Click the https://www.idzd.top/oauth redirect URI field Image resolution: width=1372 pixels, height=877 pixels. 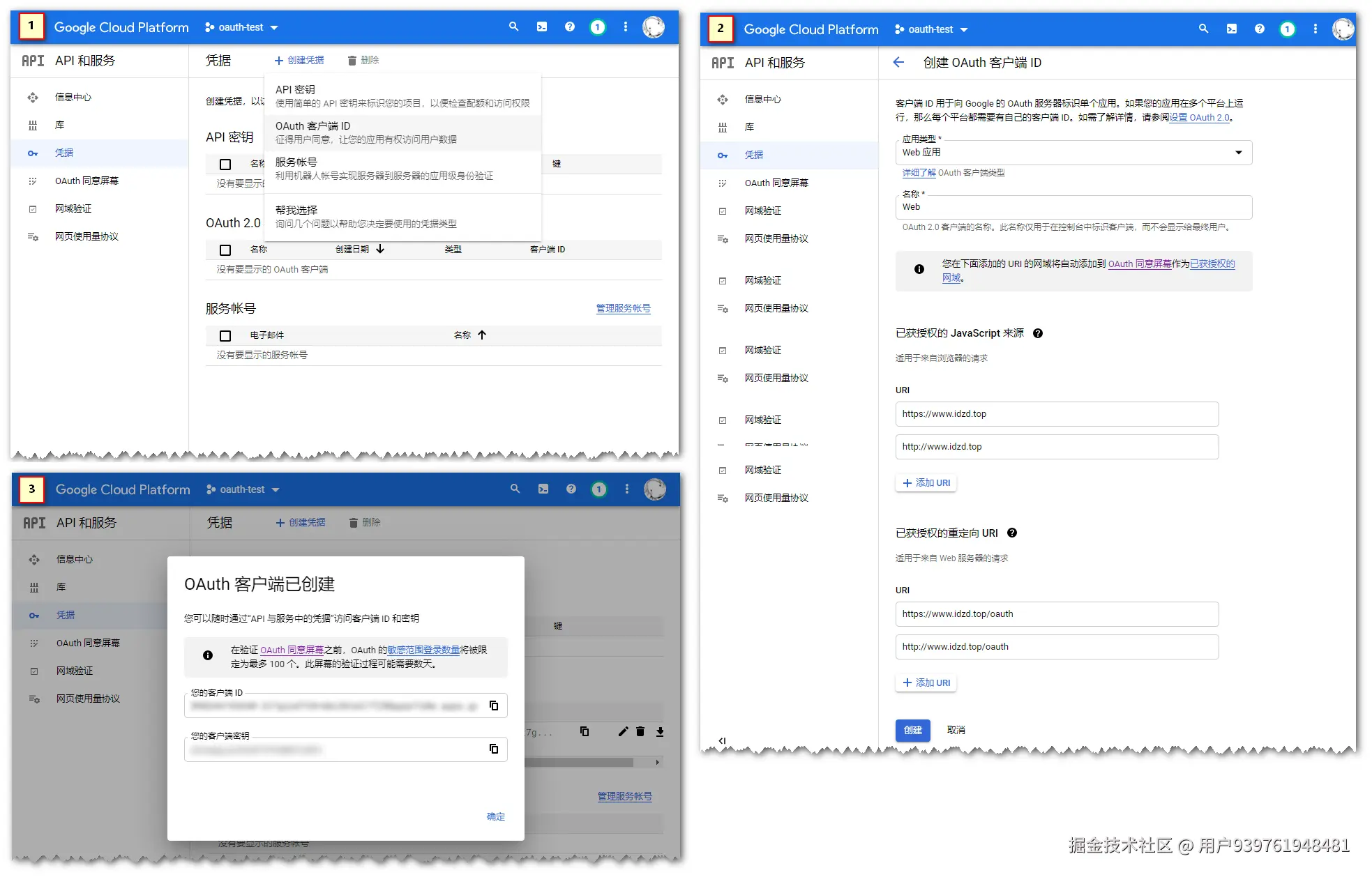pyautogui.click(x=1056, y=614)
